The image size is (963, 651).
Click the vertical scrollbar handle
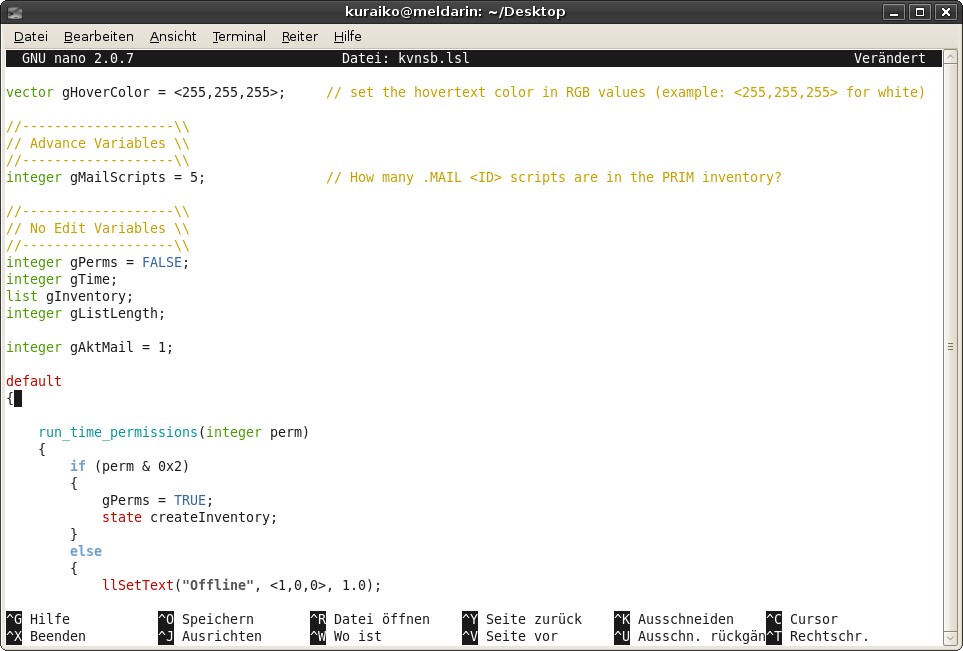point(950,347)
